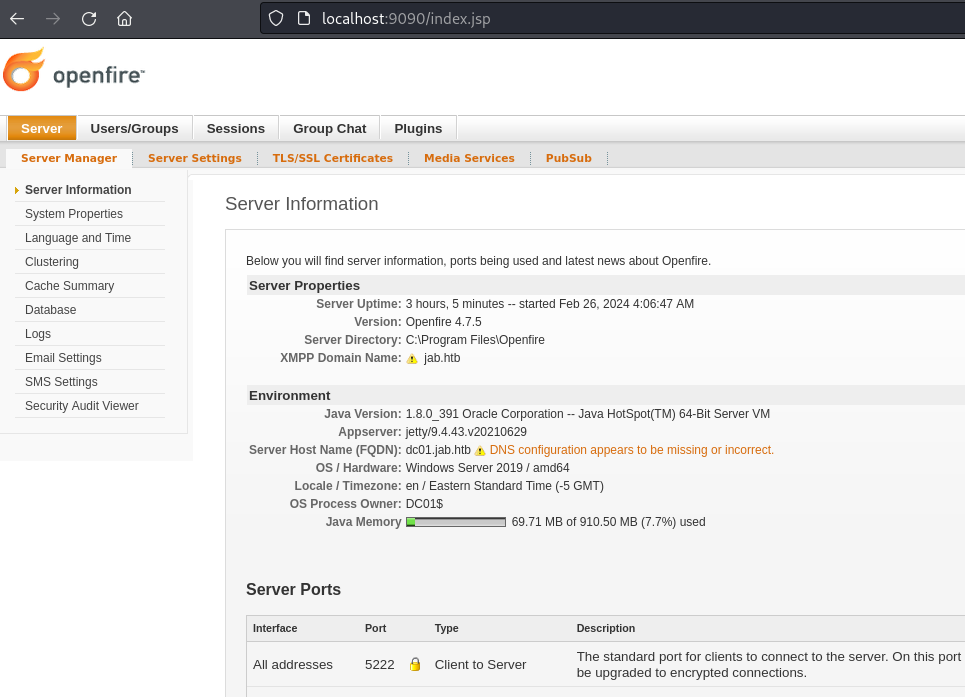Click the Type column header
965x697 pixels.
(446, 628)
